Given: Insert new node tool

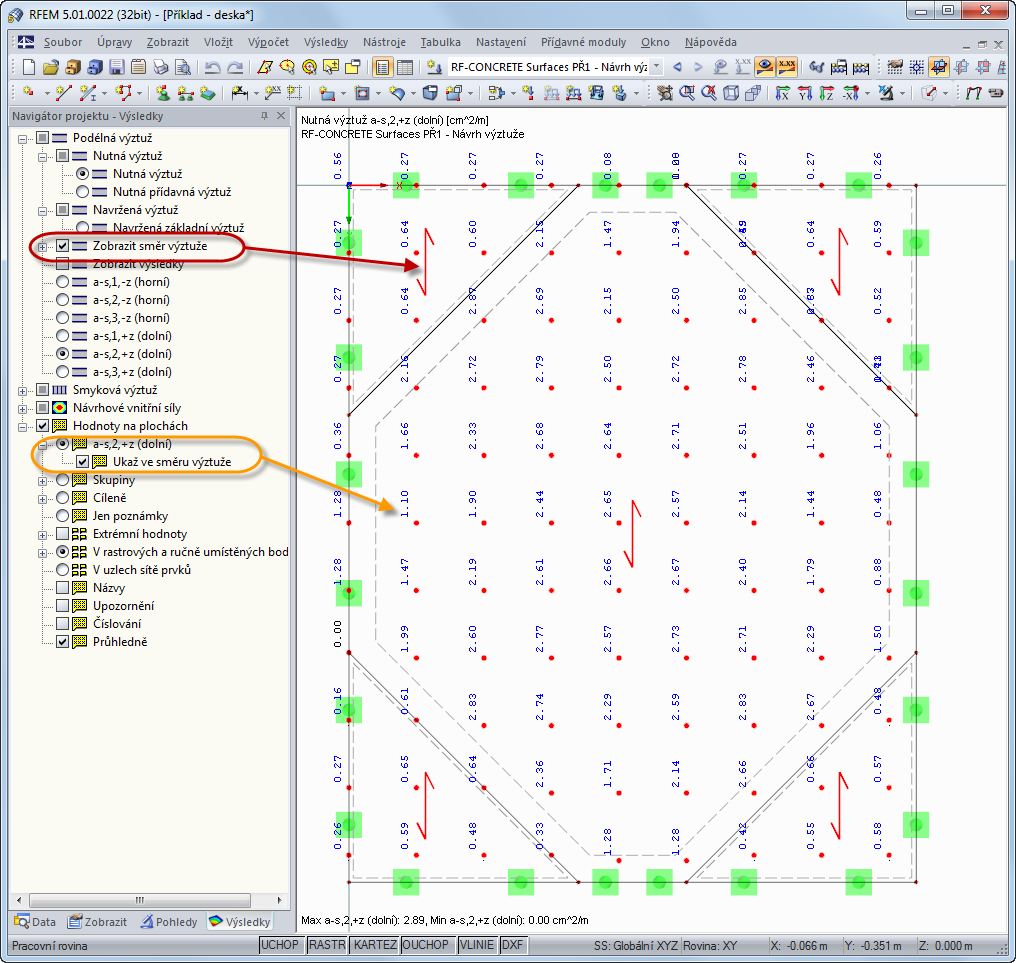Looking at the screenshot, I should click(29, 93).
